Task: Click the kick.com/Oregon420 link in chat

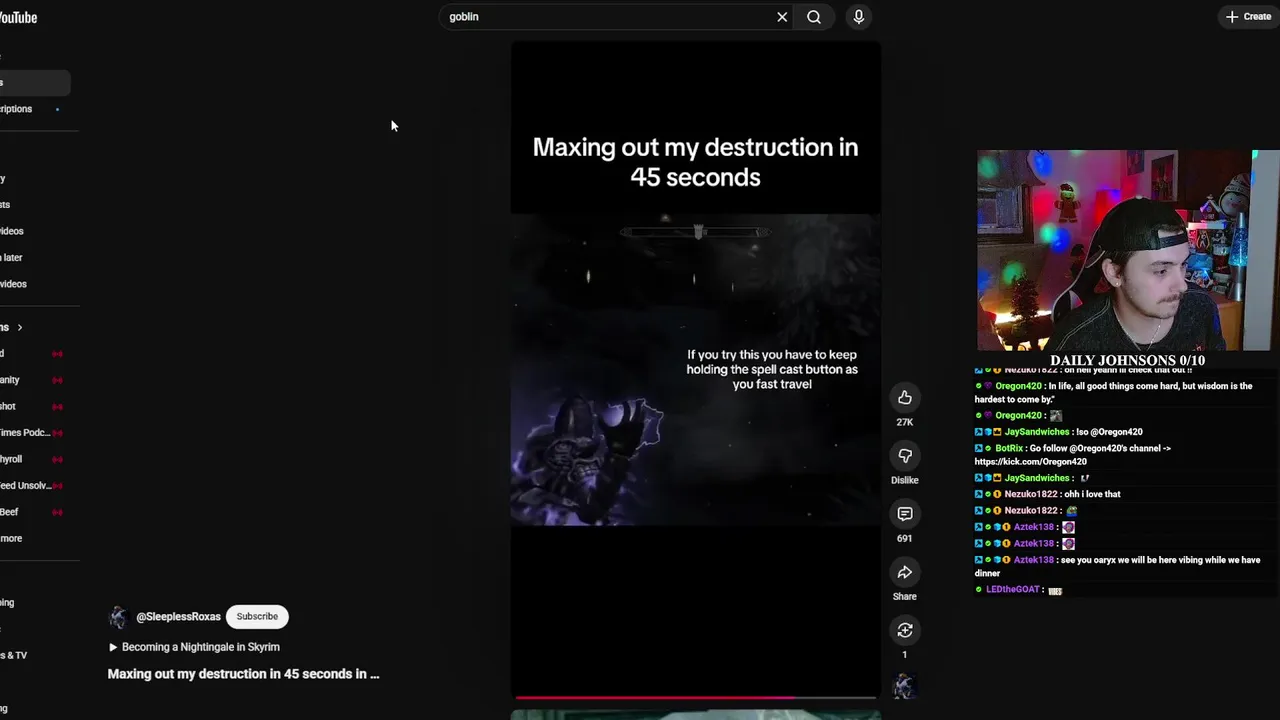Action: [1030, 462]
